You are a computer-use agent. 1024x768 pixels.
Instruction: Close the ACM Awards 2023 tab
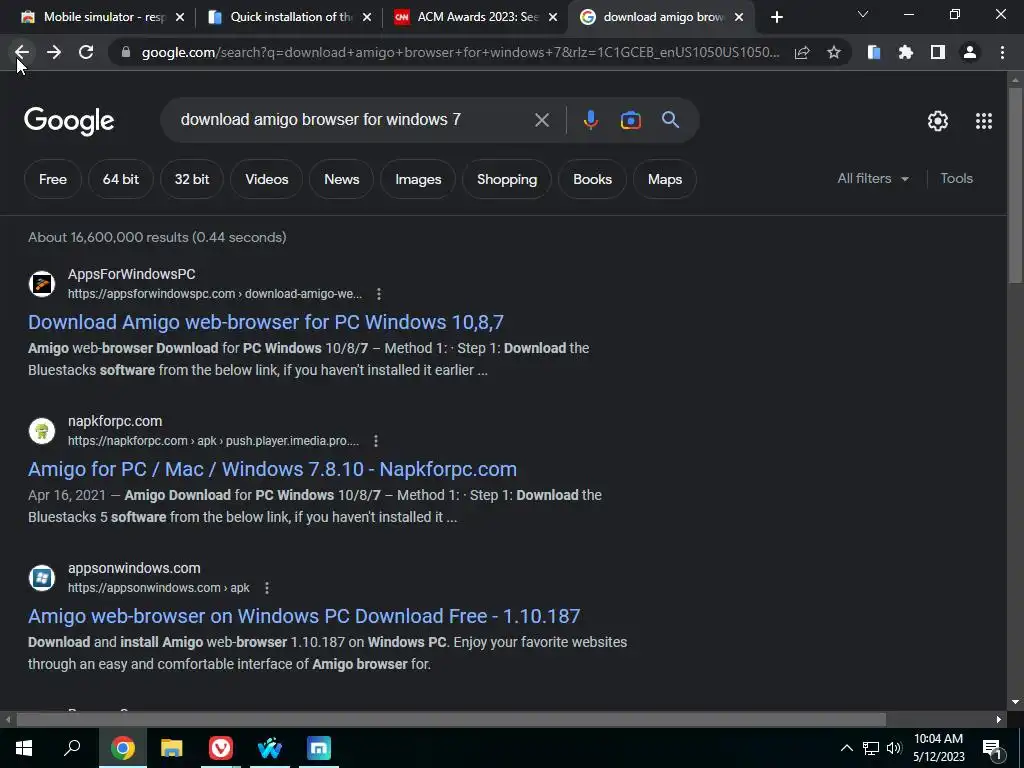coord(553,17)
